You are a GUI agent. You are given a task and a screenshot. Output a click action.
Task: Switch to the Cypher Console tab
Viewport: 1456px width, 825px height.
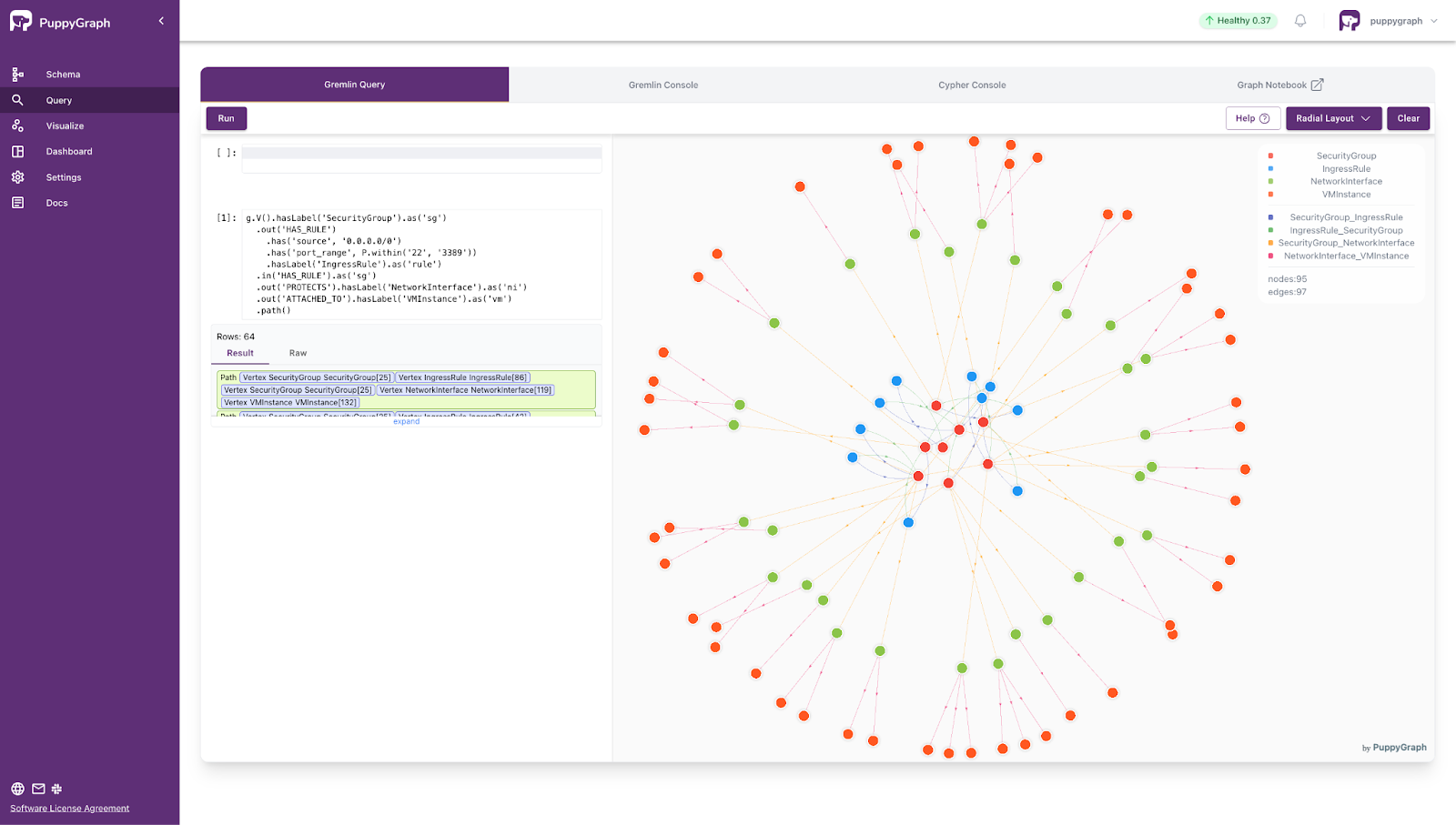click(972, 85)
